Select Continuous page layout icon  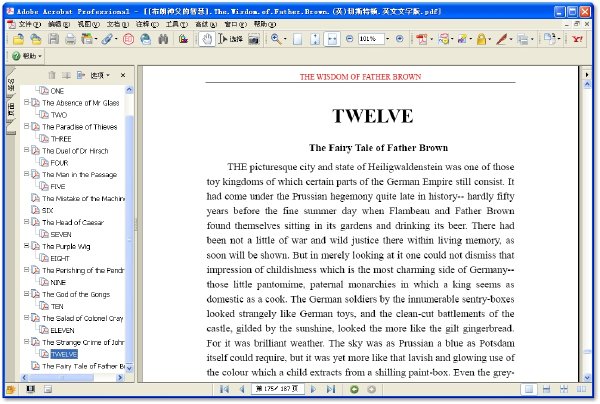click(546, 389)
